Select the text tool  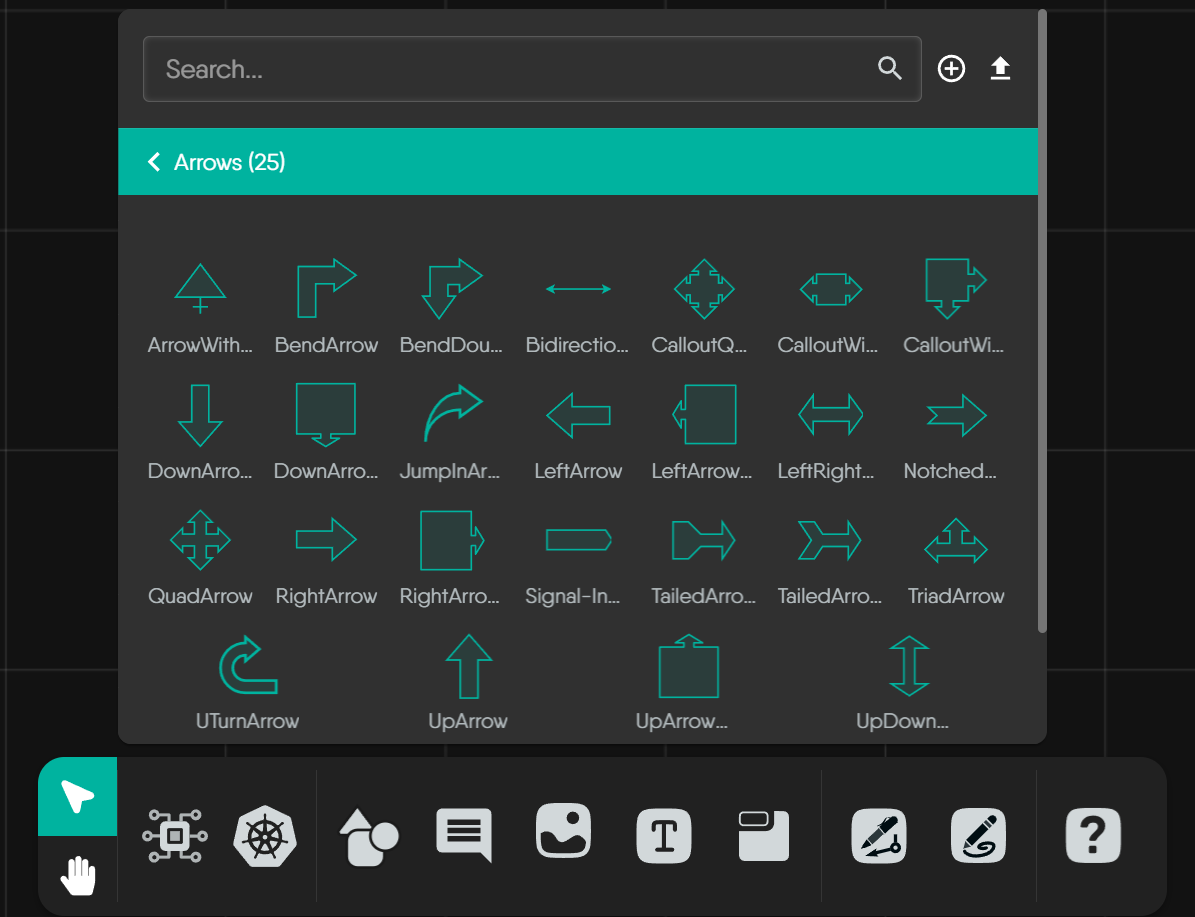[x=664, y=837]
